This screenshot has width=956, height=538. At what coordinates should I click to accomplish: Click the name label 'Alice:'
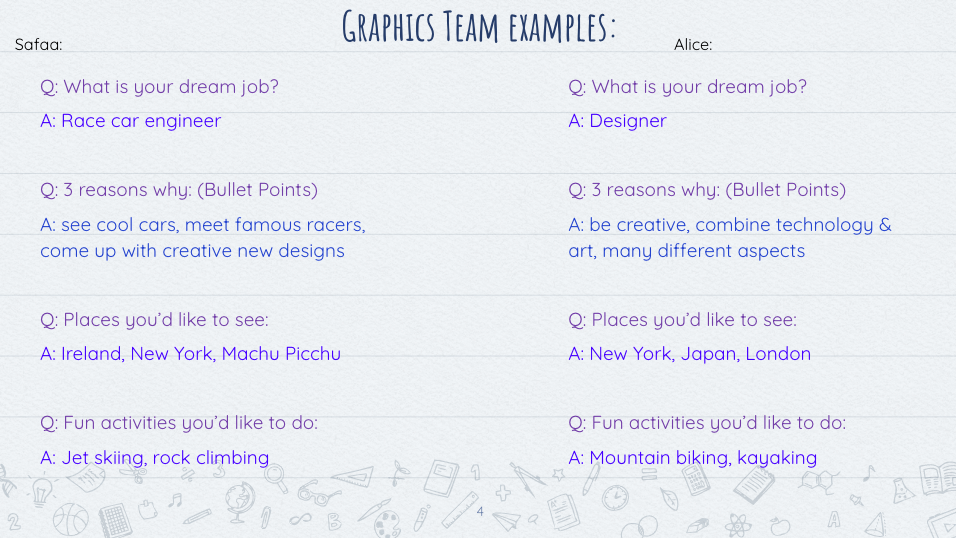point(693,45)
